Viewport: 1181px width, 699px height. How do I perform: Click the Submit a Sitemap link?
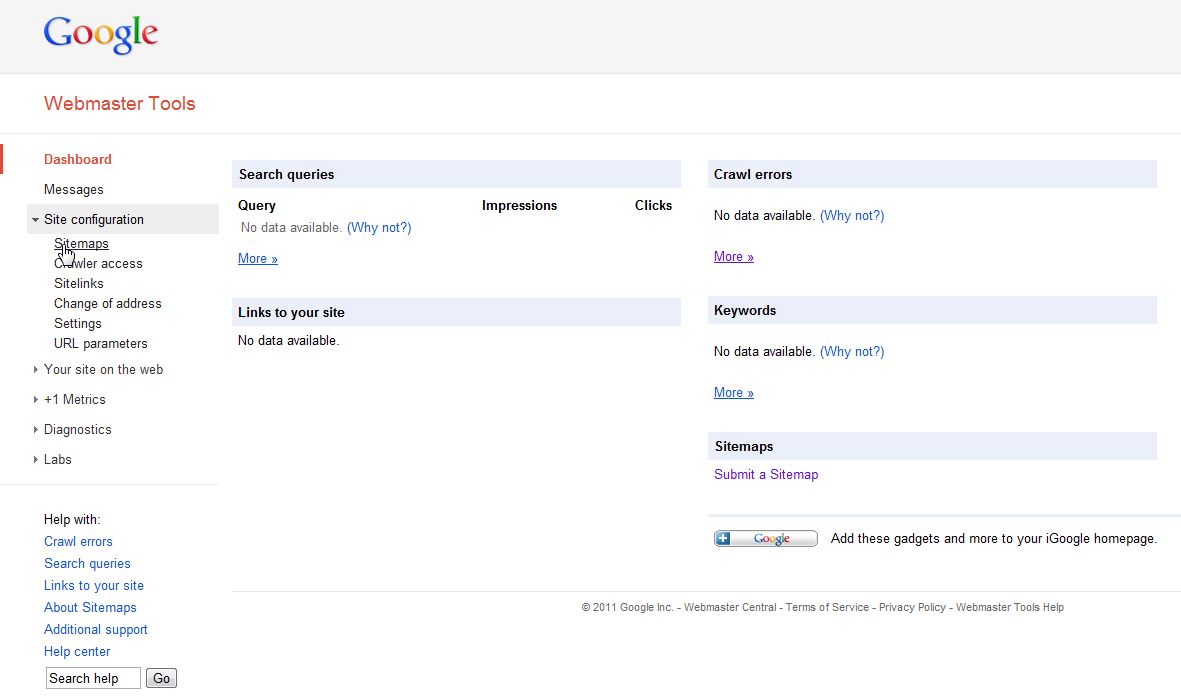tap(765, 475)
